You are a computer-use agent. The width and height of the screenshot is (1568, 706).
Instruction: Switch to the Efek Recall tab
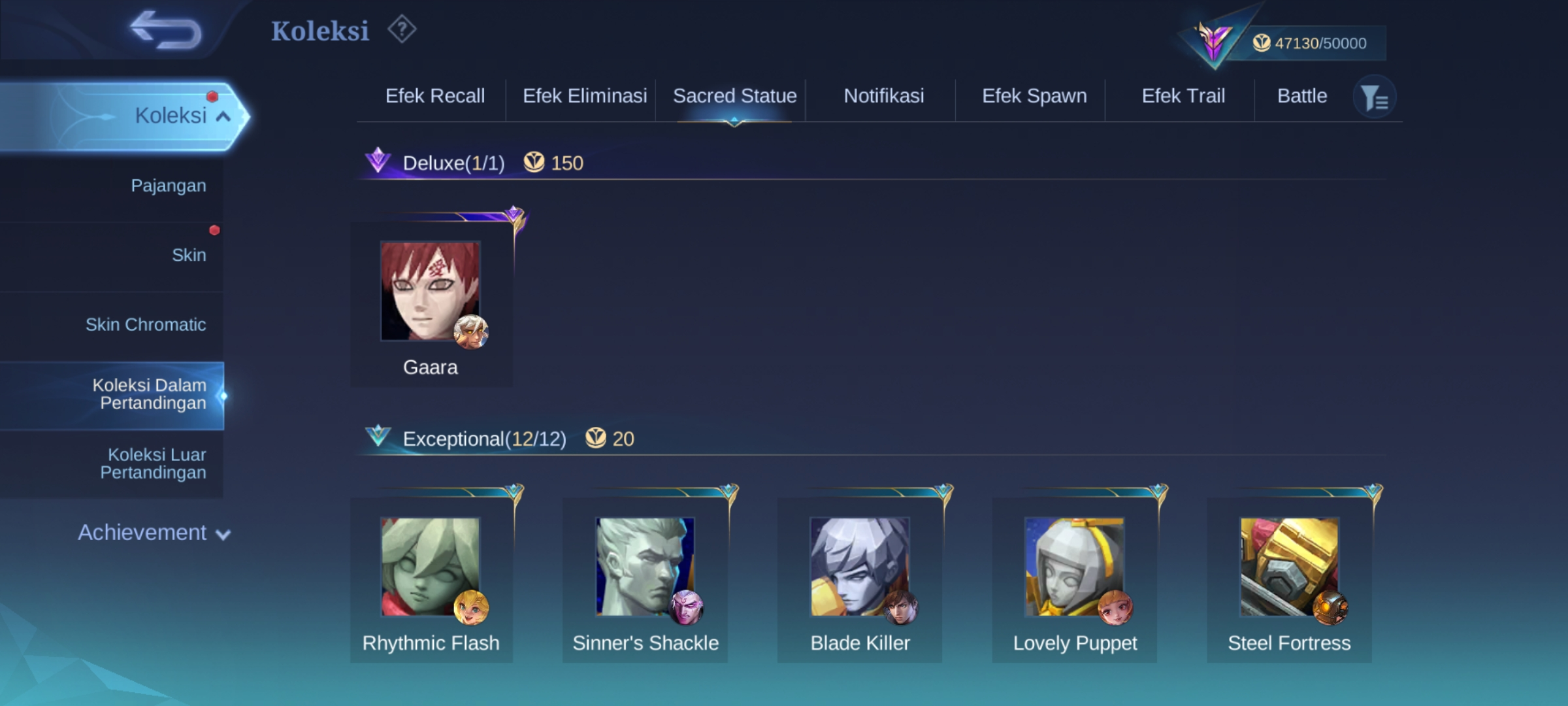click(x=435, y=96)
